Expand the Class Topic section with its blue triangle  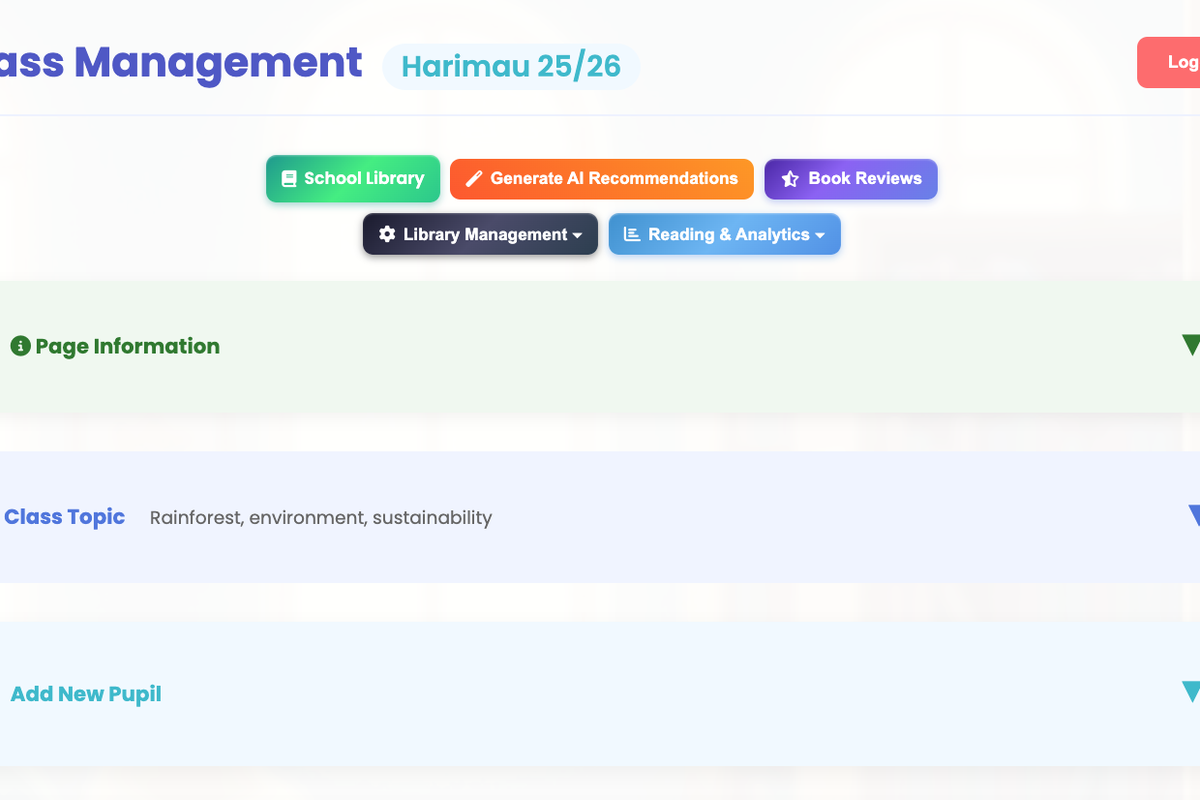[1194, 516]
